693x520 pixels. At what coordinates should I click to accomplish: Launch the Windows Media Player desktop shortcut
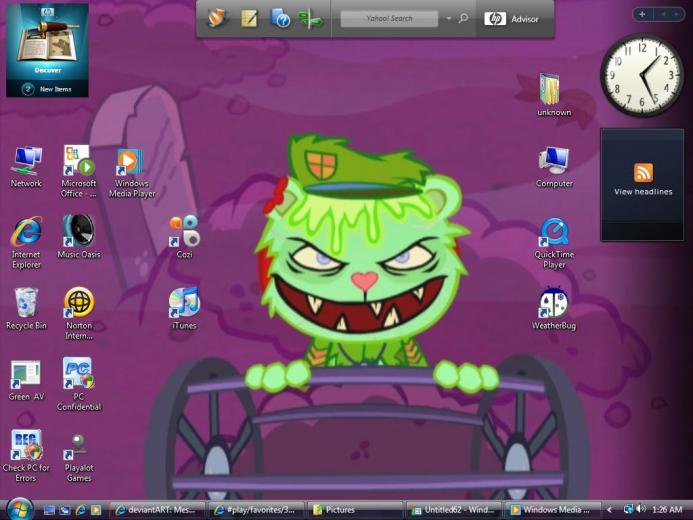pos(132,172)
